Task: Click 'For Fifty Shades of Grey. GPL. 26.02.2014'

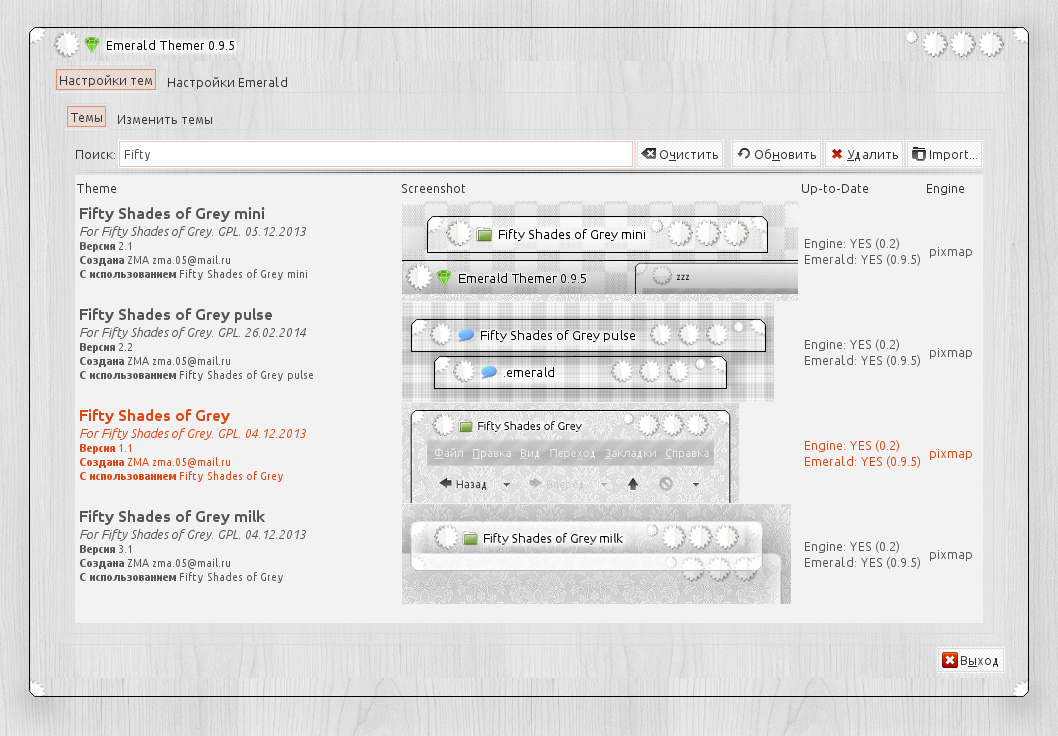Action: 192,333
